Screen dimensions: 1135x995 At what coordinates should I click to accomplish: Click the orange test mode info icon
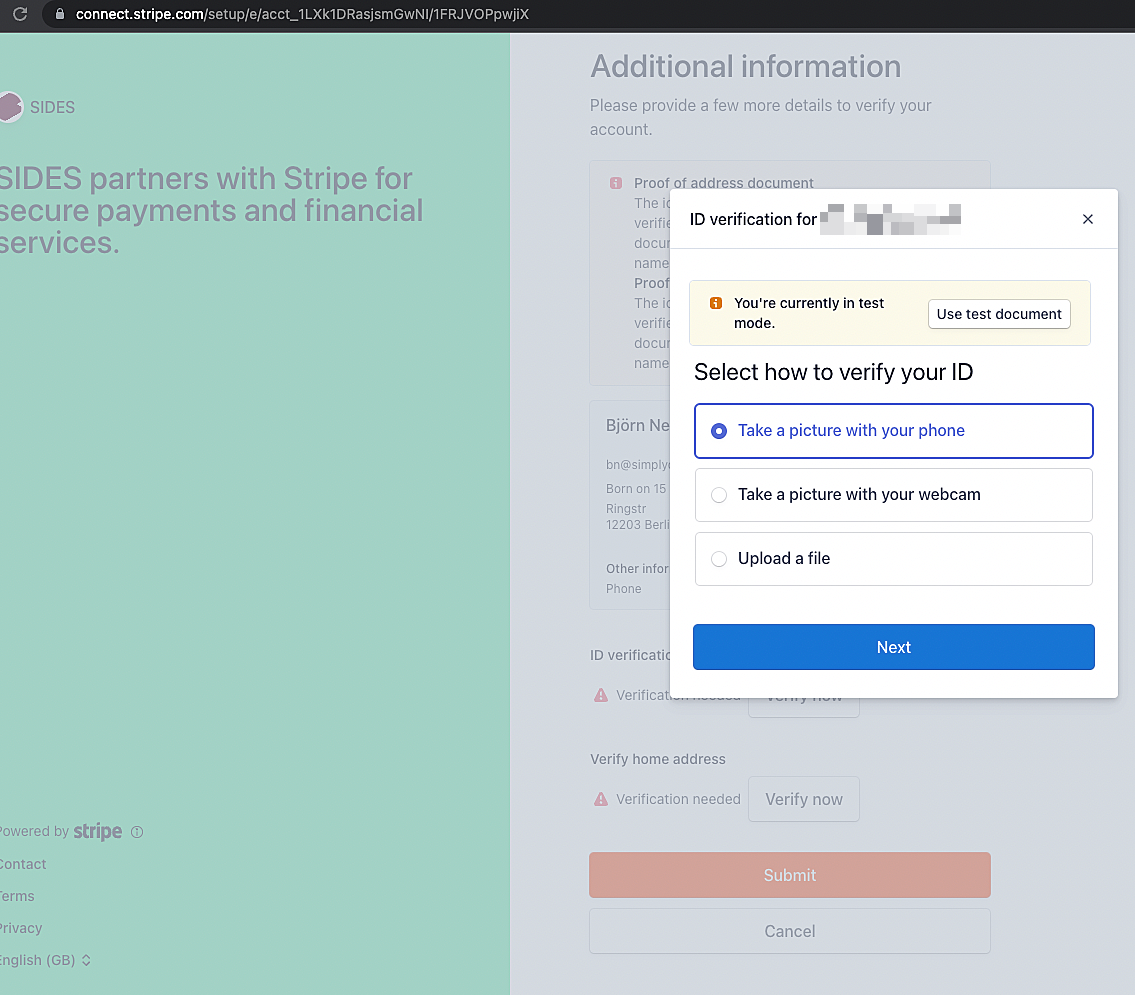click(x=716, y=303)
